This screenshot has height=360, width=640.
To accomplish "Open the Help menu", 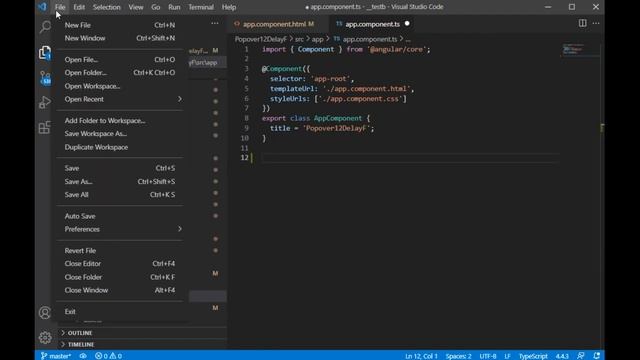I will 229,7.
